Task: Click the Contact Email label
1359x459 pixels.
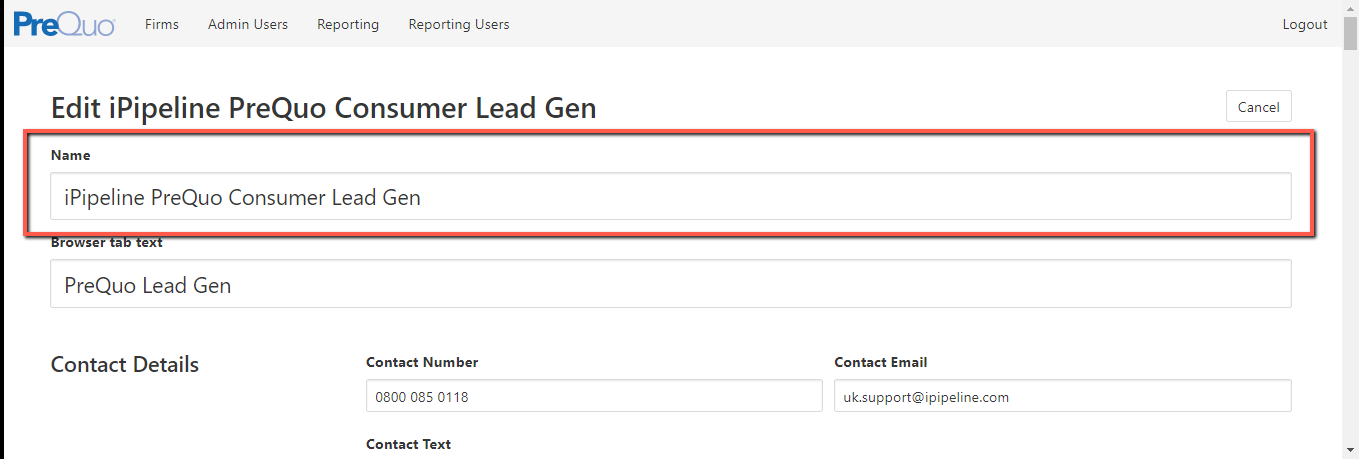Action: [x=881, y=362]
